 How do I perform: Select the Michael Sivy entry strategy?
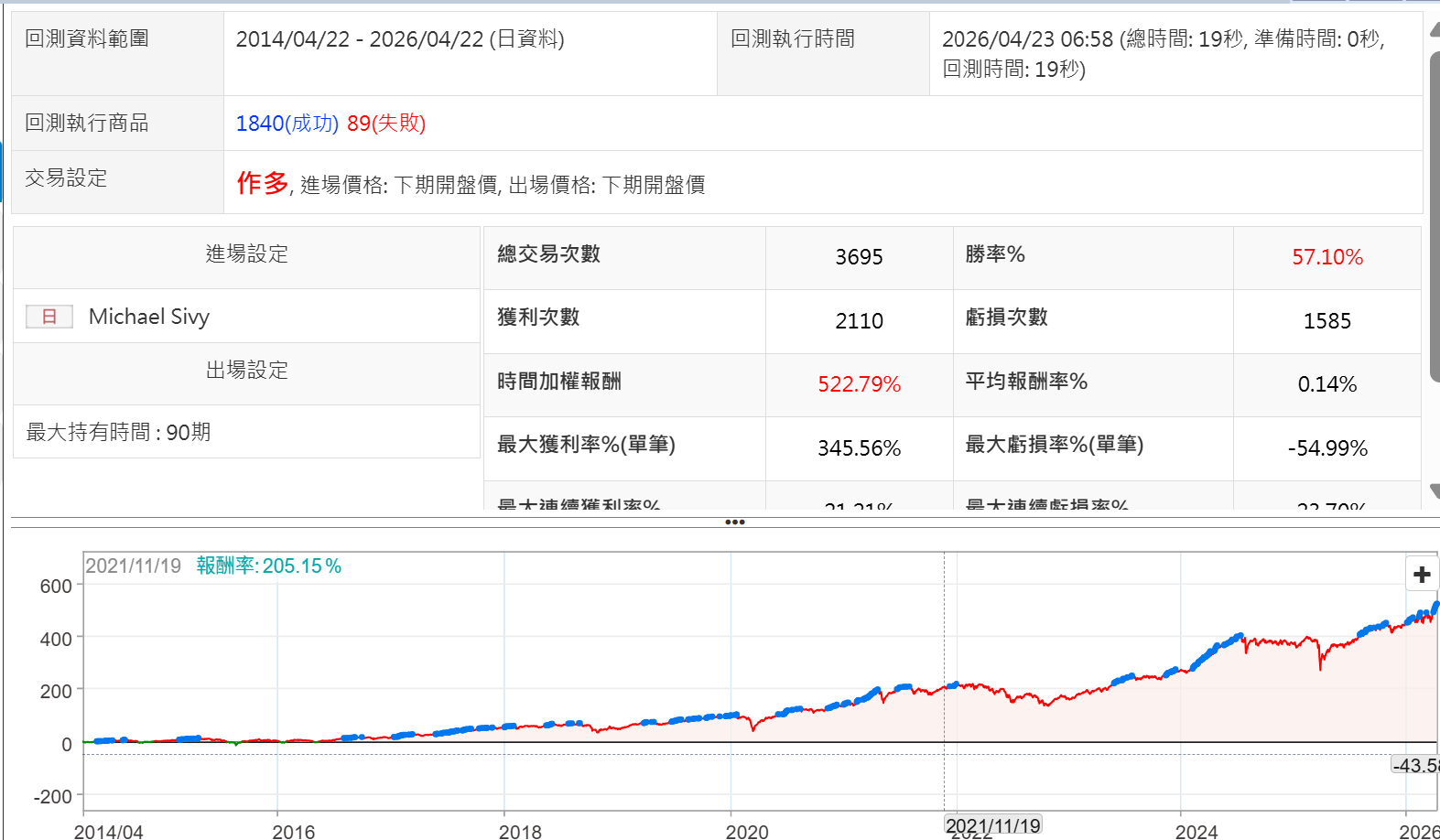click(149, 317)
